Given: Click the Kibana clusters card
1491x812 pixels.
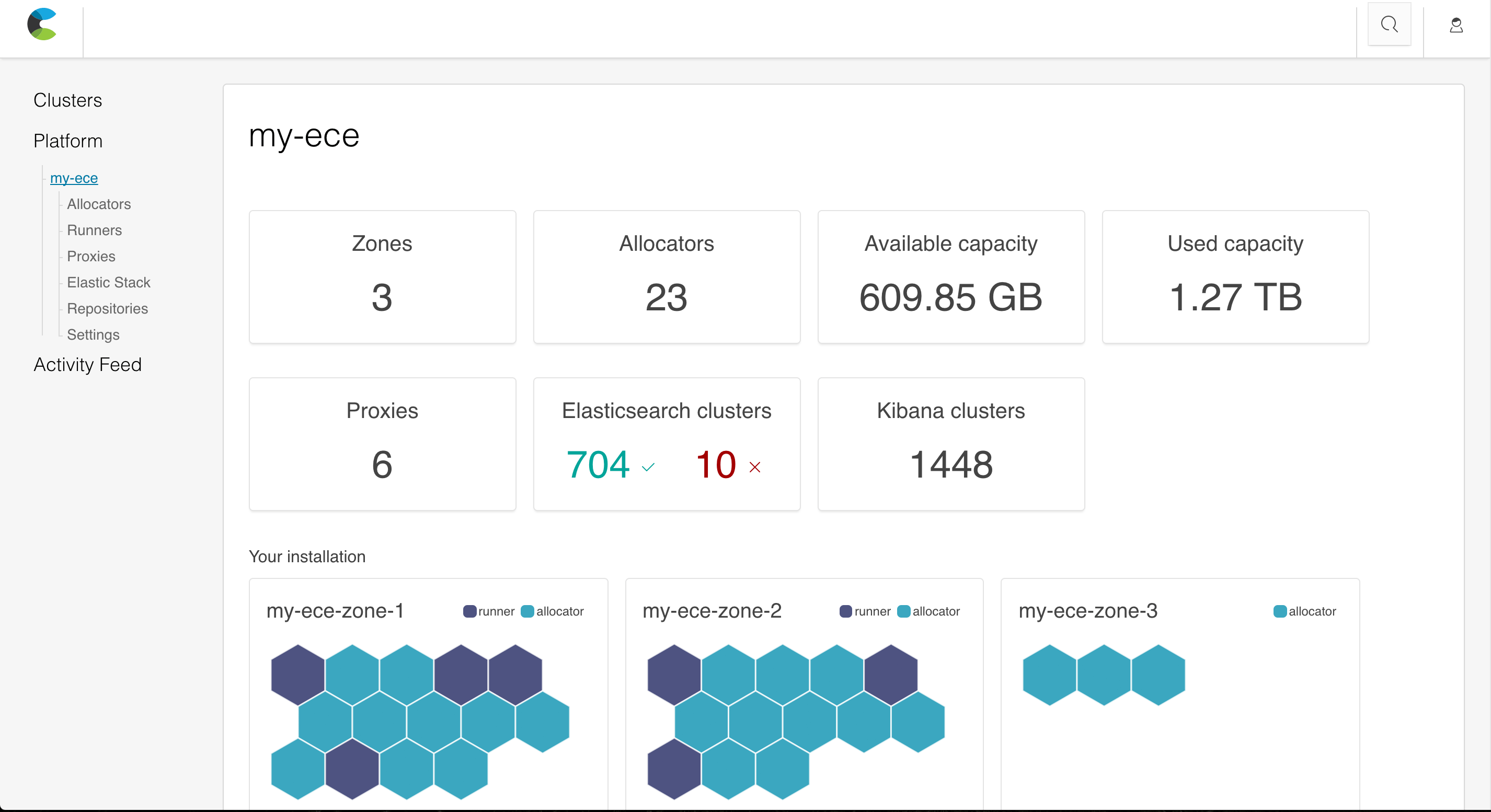Looking at the screenshot, I should point(950,444).
